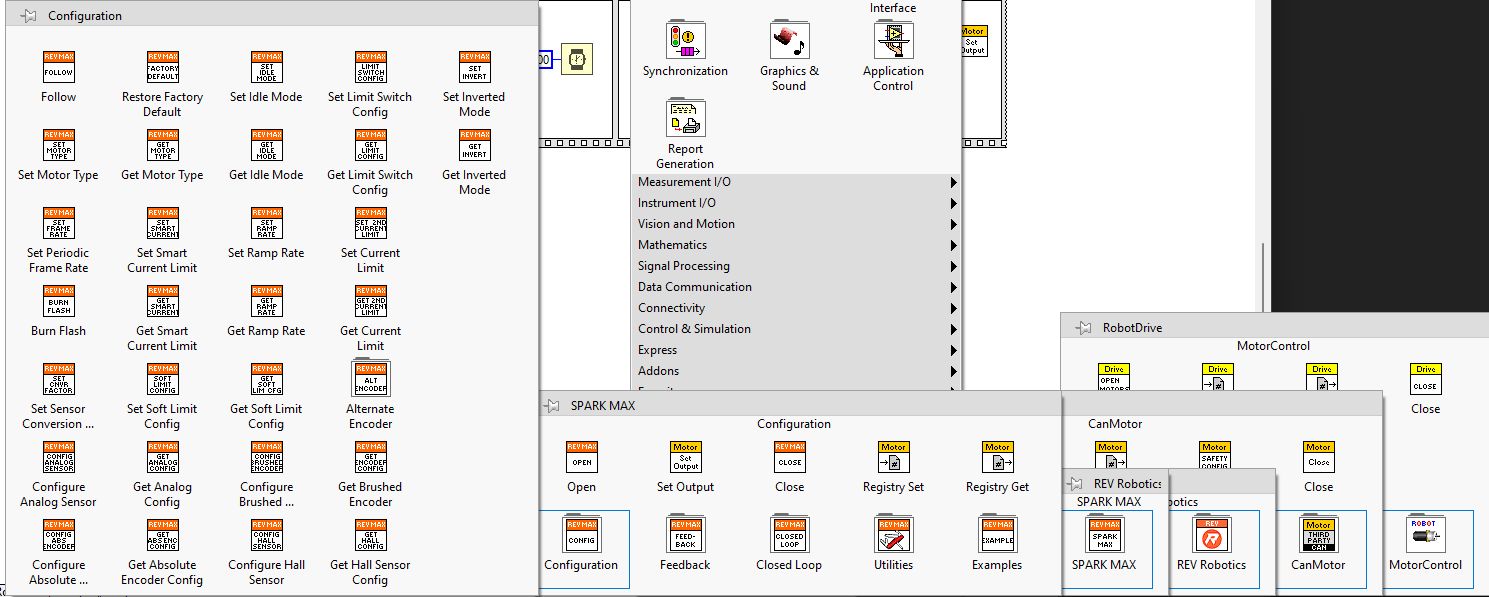This screenshot has width=1489, height=597.
Task: Open the REV Robotics subpalette icon
Action: coord(1211,535)
